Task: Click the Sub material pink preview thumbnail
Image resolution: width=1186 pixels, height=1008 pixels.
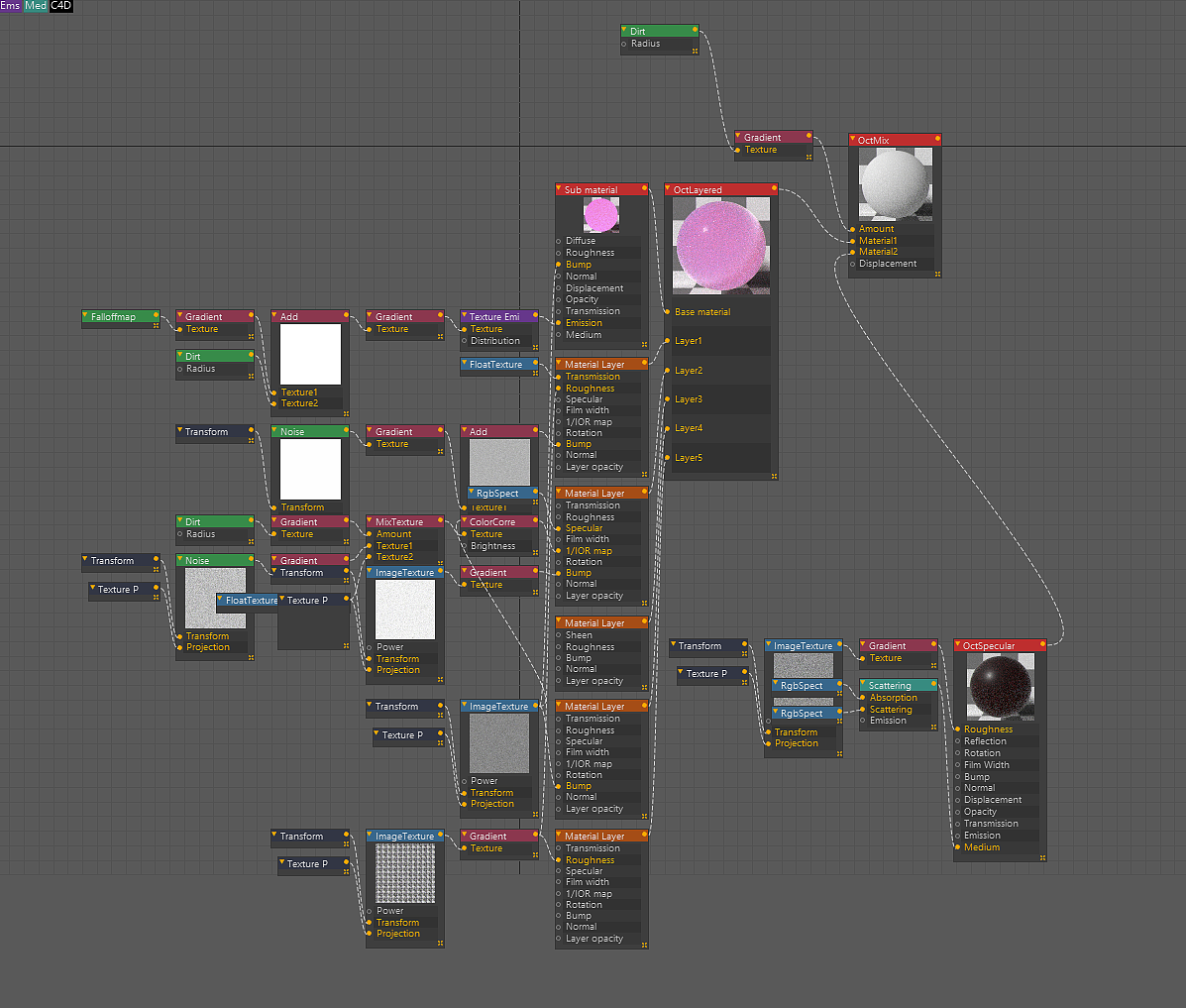Action: pos(601,216)
